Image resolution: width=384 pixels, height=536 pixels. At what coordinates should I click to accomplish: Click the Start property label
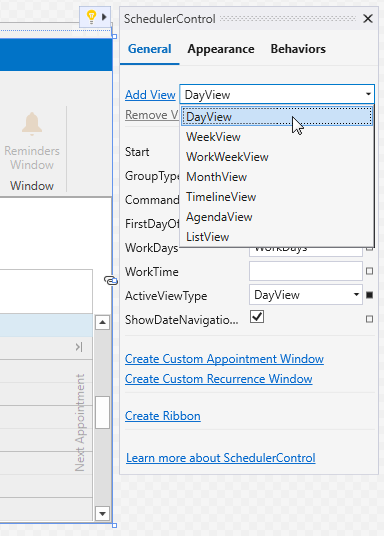pyautogui.click(x=137, y=152)
